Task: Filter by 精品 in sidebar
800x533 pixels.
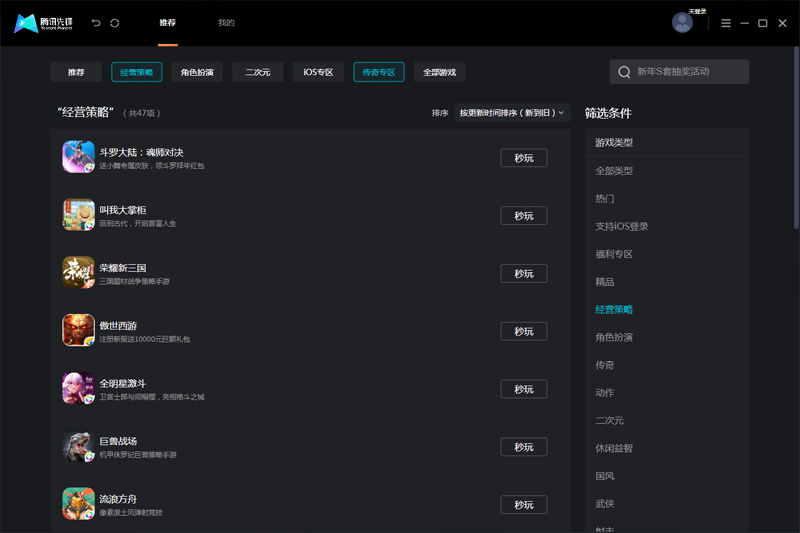Action: 605,282
